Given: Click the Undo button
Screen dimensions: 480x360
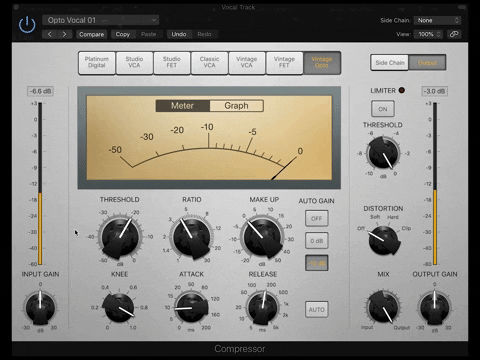Looking at the screenshot, I should [x=179, y=34].
